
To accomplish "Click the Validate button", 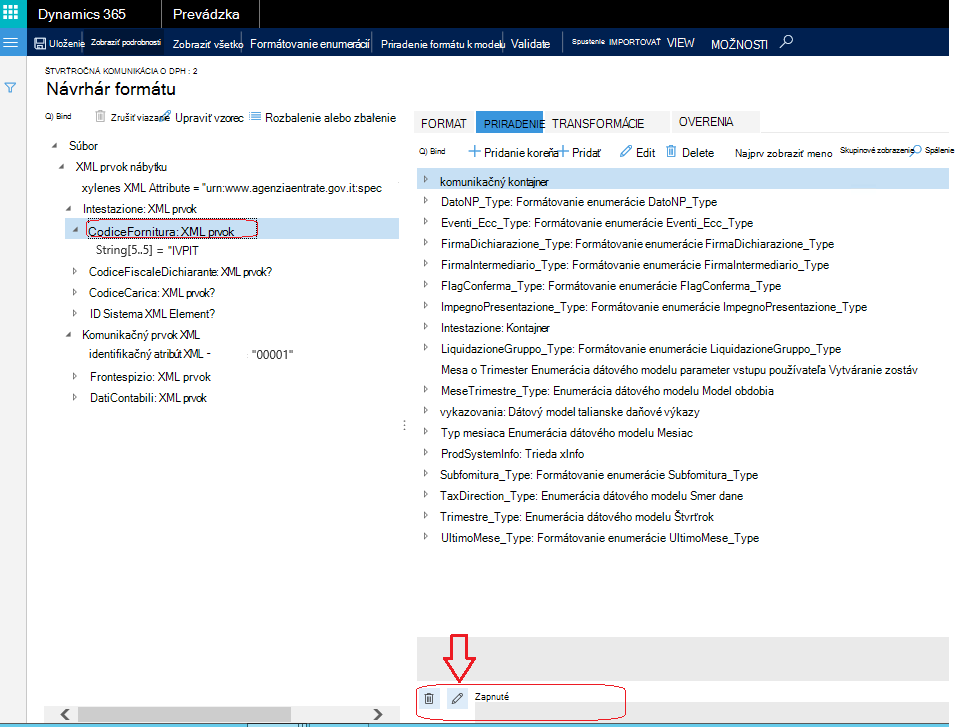I will (530, 44).
